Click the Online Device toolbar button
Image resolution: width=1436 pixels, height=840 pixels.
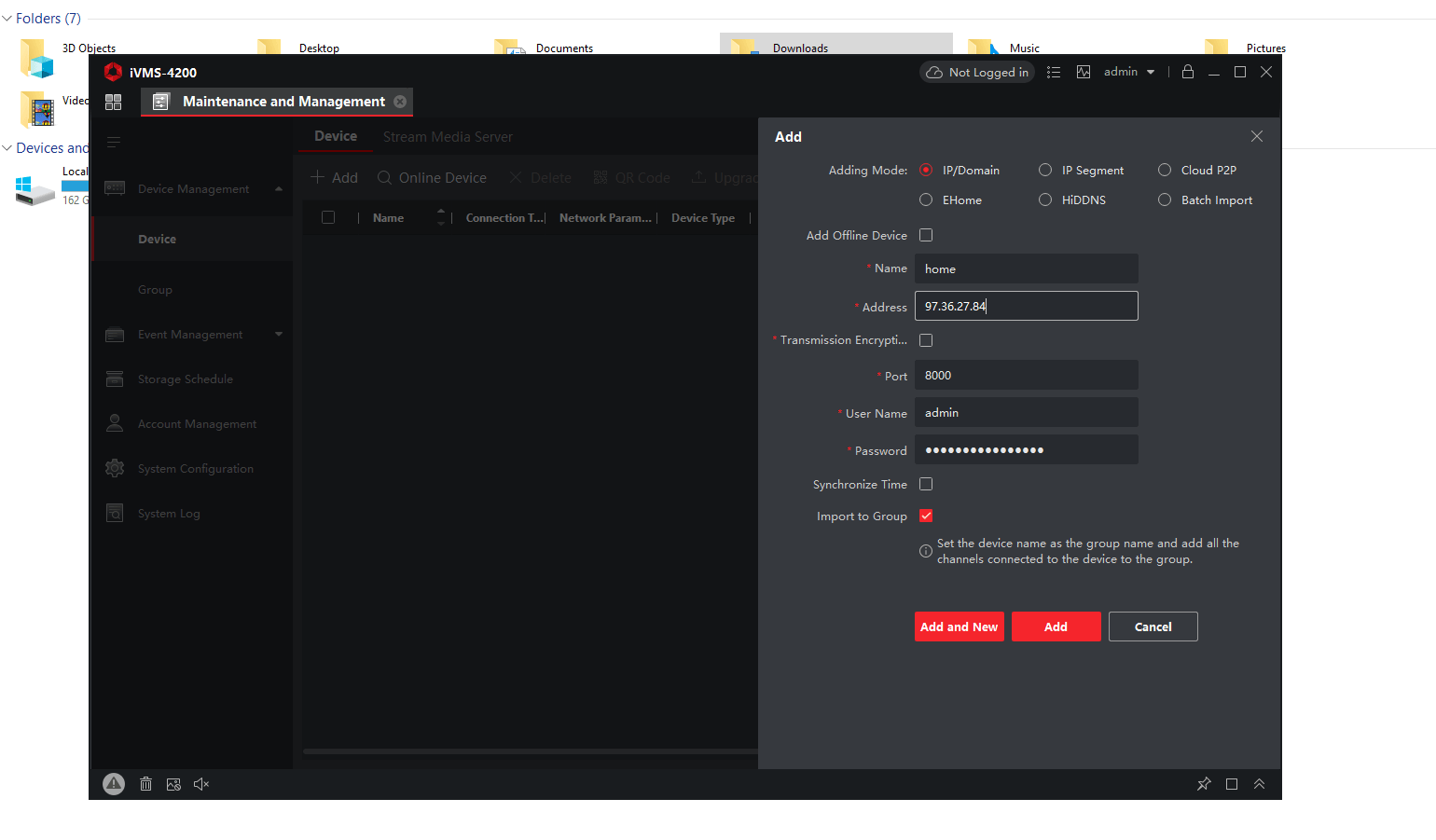pos(432,177)
